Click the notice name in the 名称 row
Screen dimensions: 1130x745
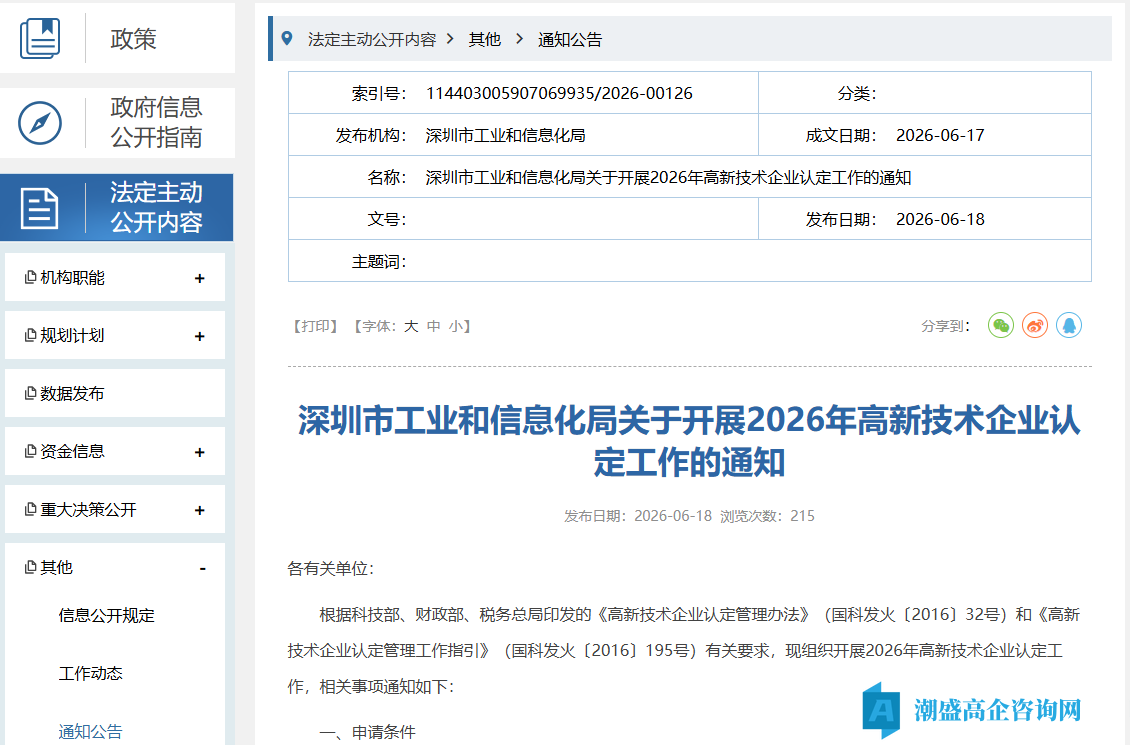pos(668,177)
